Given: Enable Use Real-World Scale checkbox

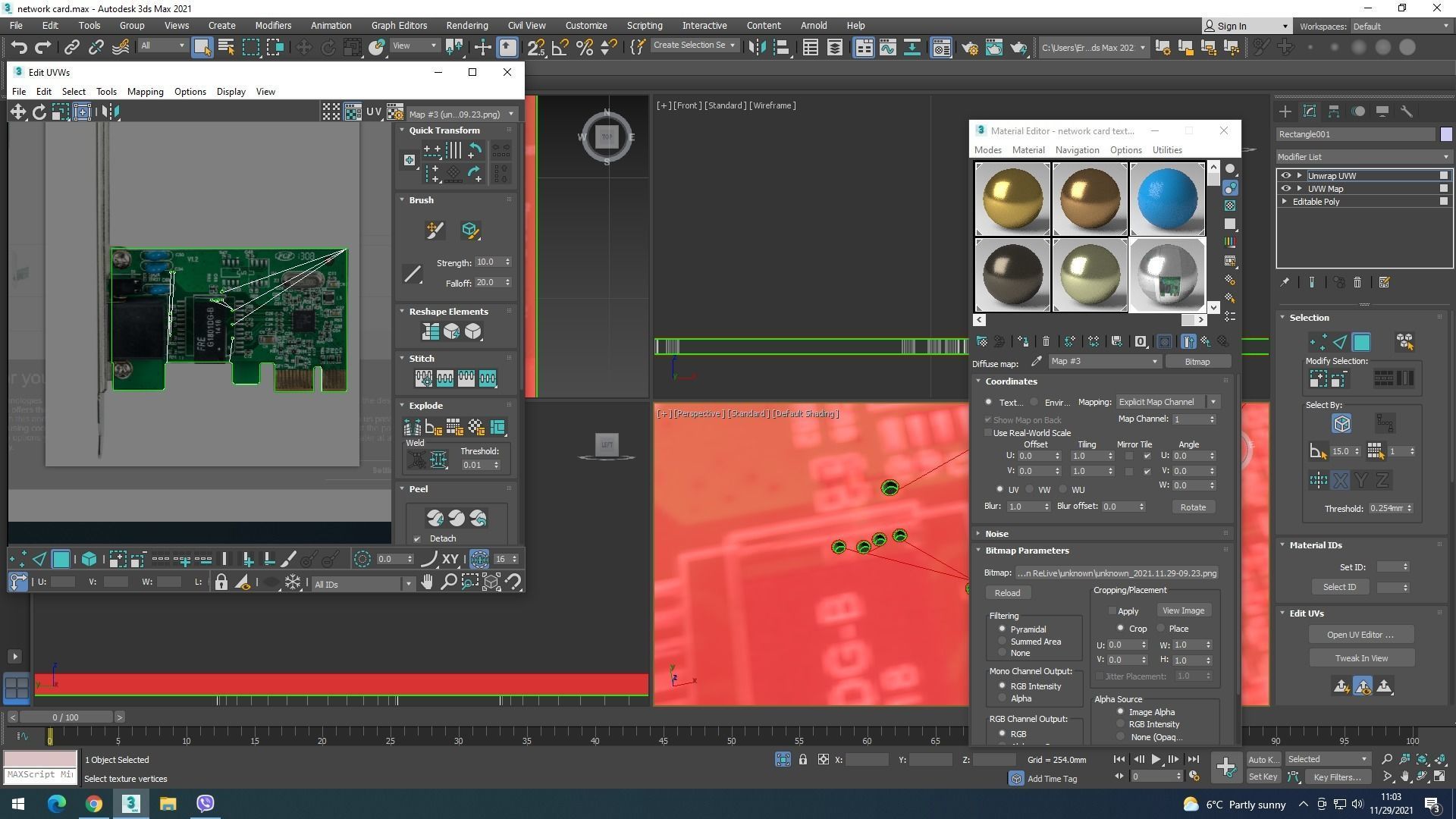Looking at the screenshot, I should [x=988, y=433].
